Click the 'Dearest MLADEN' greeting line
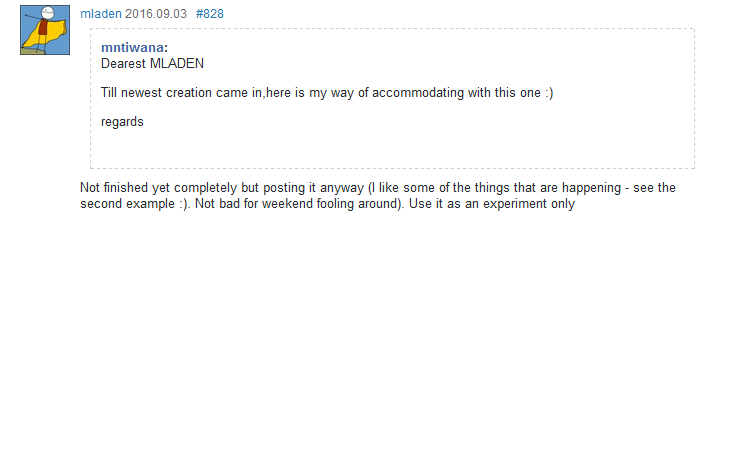The width and height of the screenshot is (735, 460). coord(152,63)
